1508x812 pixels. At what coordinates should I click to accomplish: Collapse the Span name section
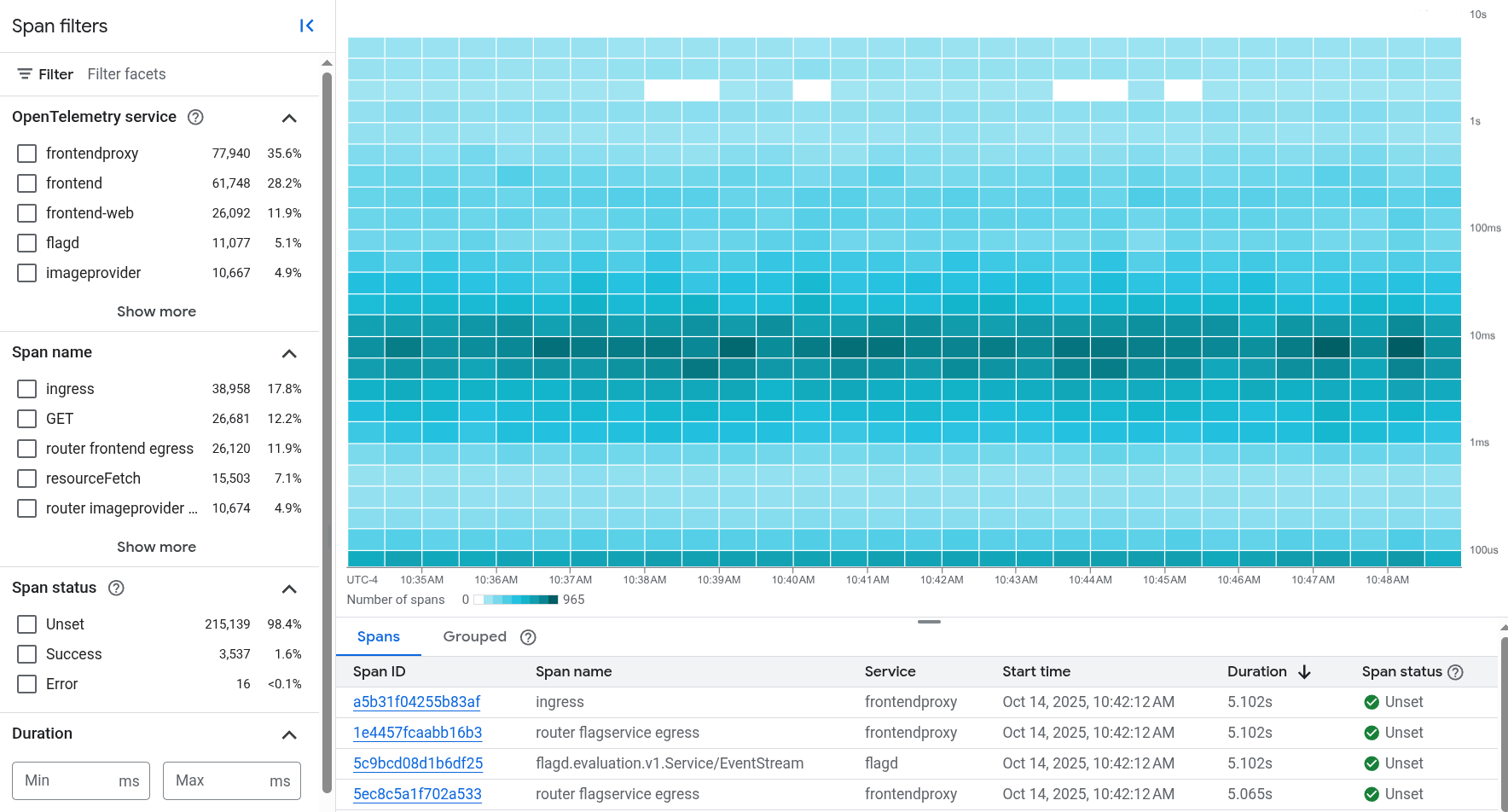[288, 353]
